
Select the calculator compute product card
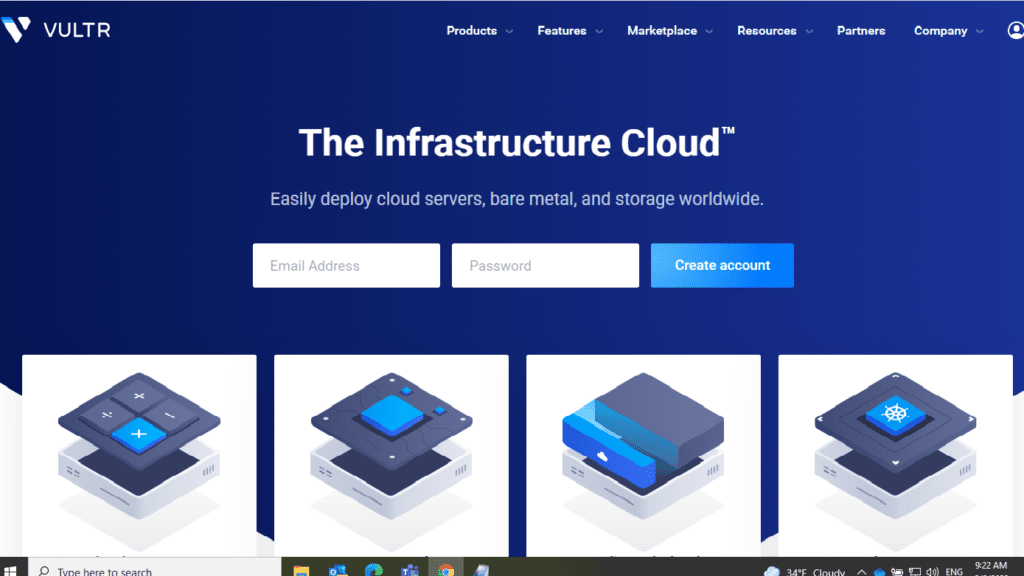139,456
